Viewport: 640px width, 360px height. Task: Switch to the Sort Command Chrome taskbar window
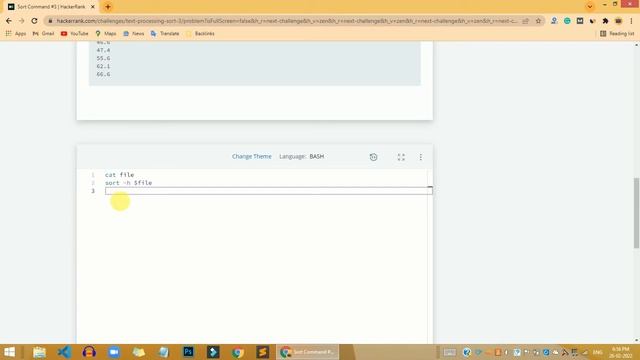(x=307, y=352)
